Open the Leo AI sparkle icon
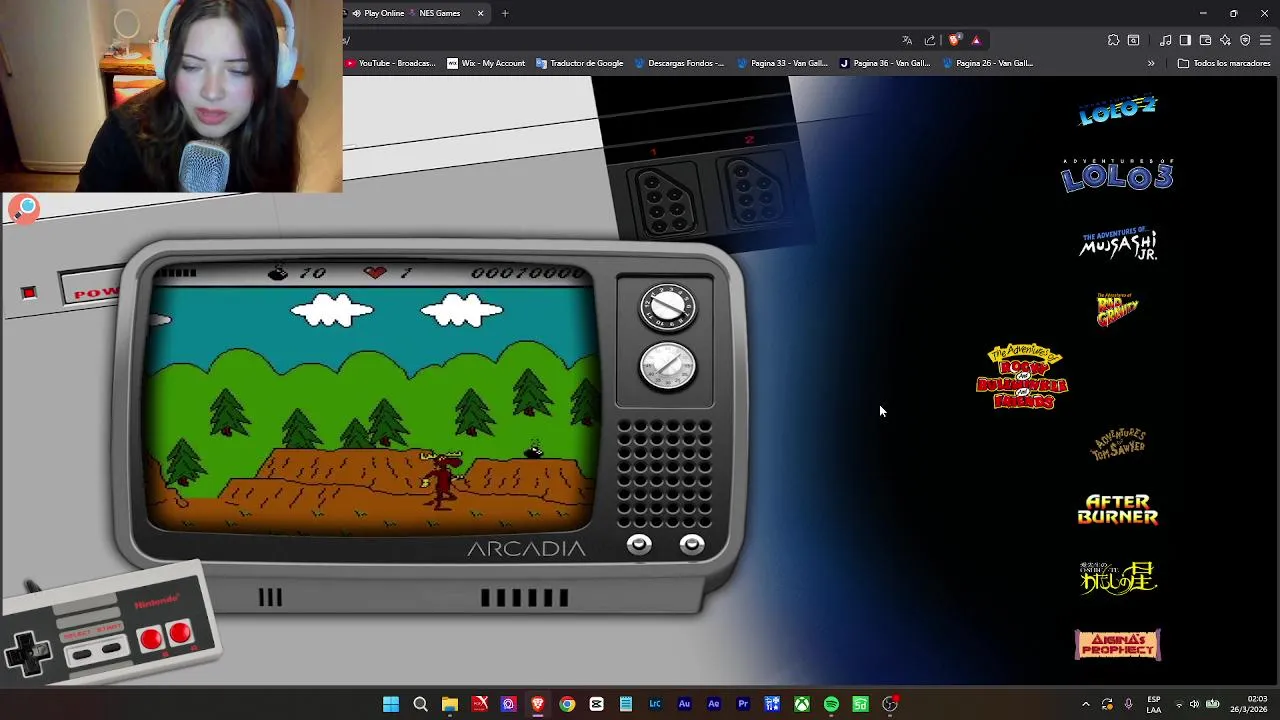This screenshot has width=1280, height=720. [x=1225, y=40]
